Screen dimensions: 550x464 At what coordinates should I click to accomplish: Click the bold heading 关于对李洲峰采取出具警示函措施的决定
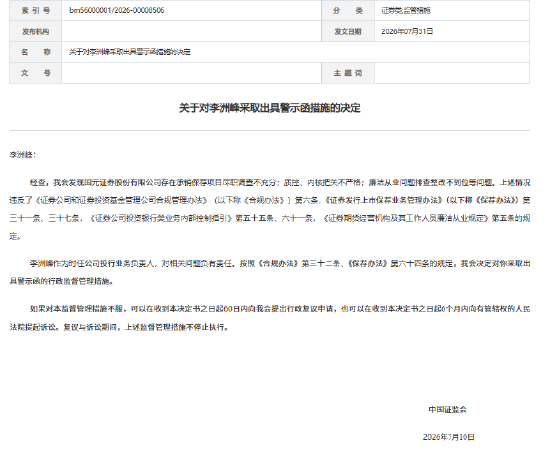[x=270, y=108]
